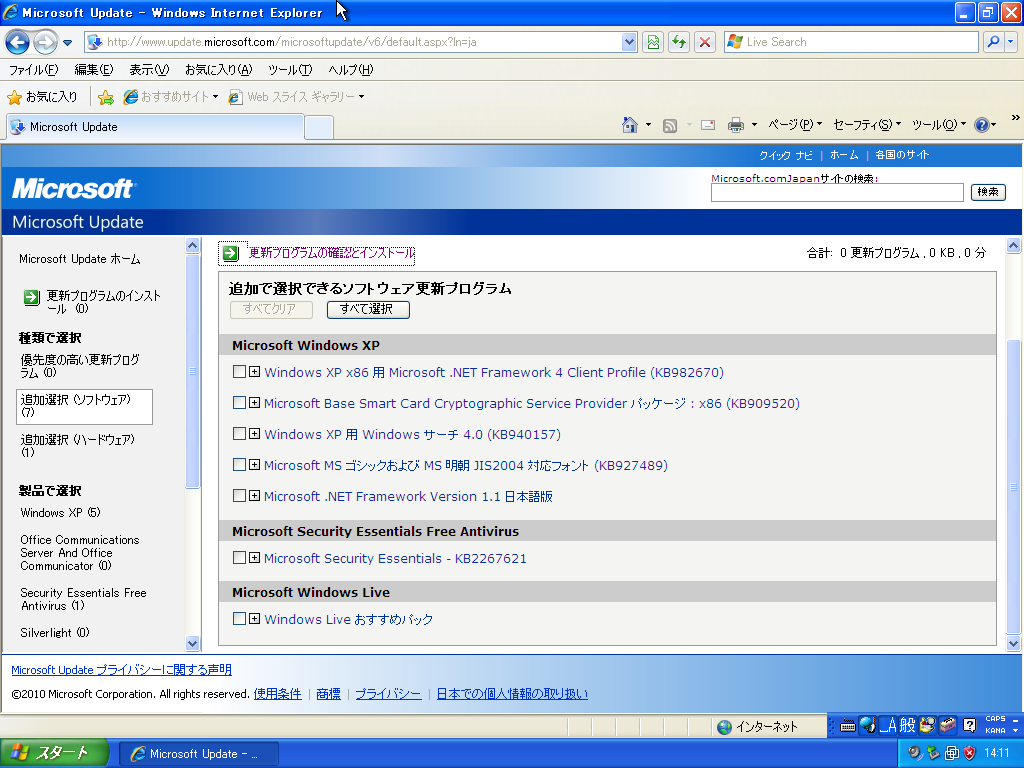Click the Read mail envelope icon
Image resolution: width=1024 pixels, height=768 pixels.
pos(708,125)
